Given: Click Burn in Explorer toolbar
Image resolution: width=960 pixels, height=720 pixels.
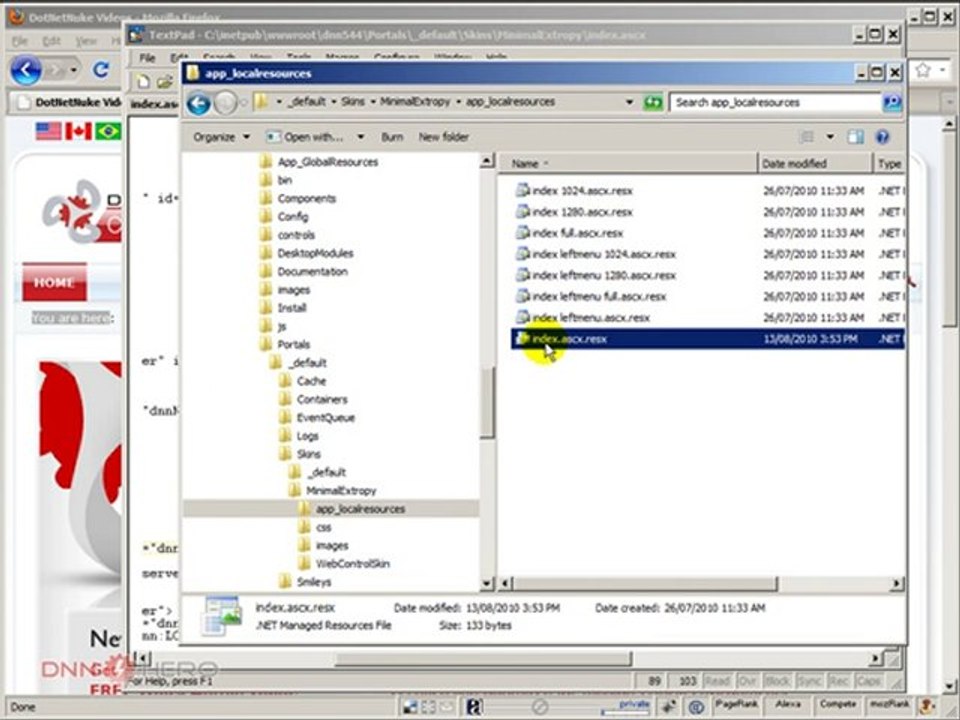Looking at the screenshot, I should click(392, 137).
